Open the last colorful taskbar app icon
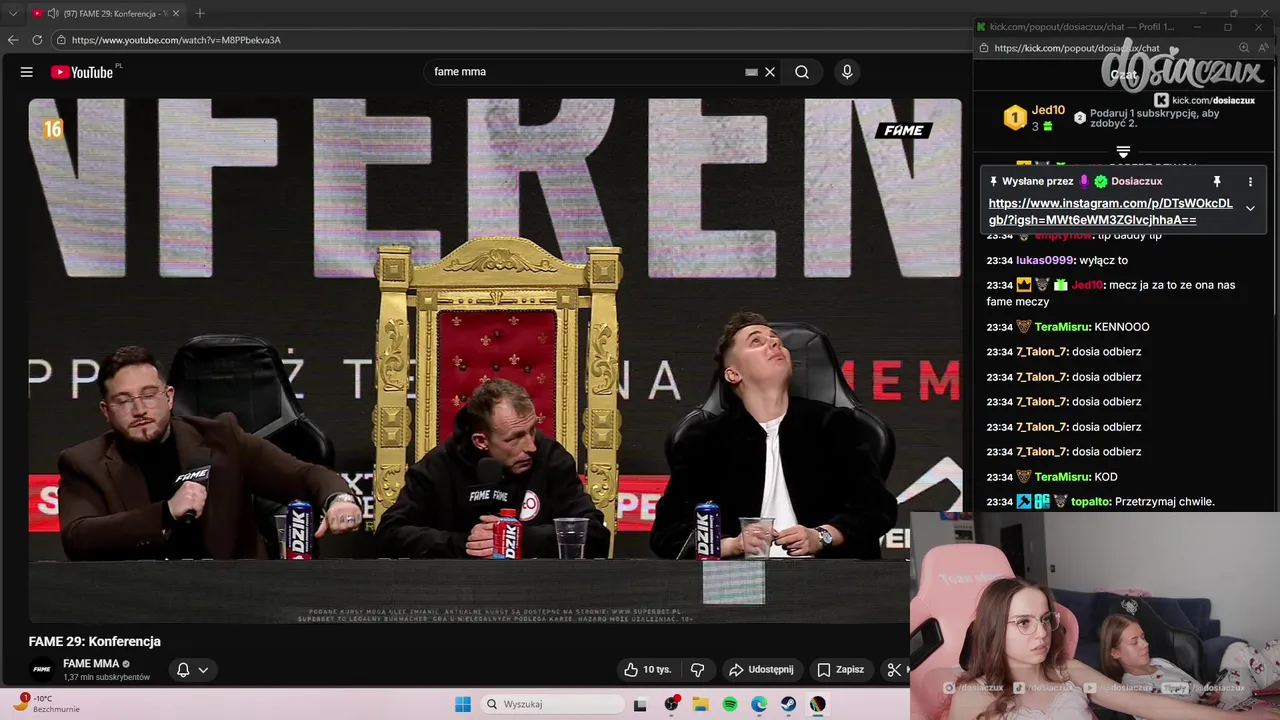The height and width of the screenshot is (720, 1280). click(x=818, y=704)
